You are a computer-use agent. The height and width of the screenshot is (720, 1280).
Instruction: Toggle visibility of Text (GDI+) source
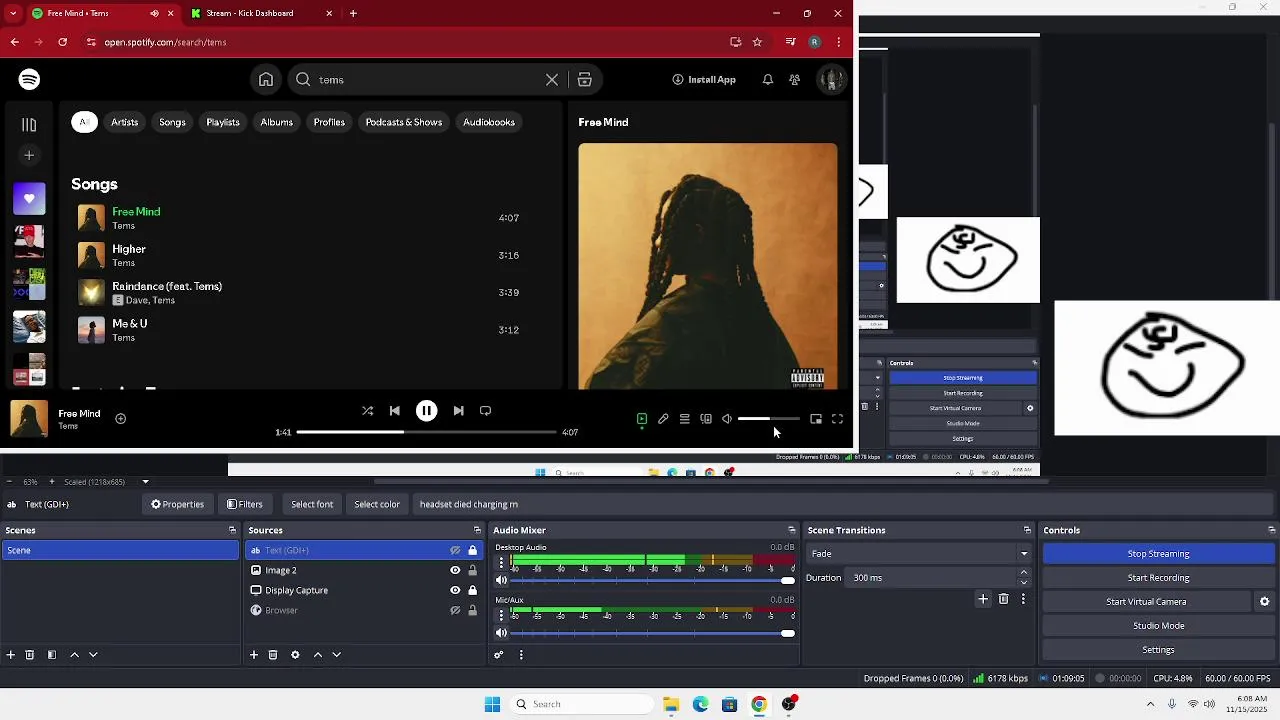pos(455,551)
